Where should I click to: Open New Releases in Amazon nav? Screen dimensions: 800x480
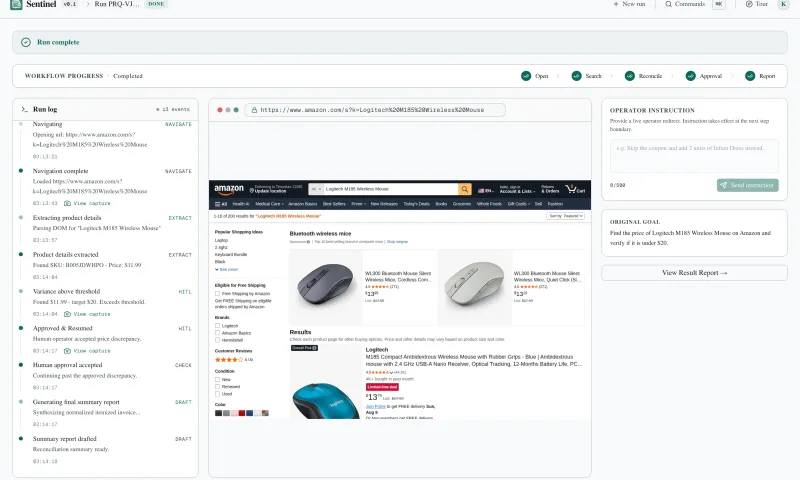[384, 204]
